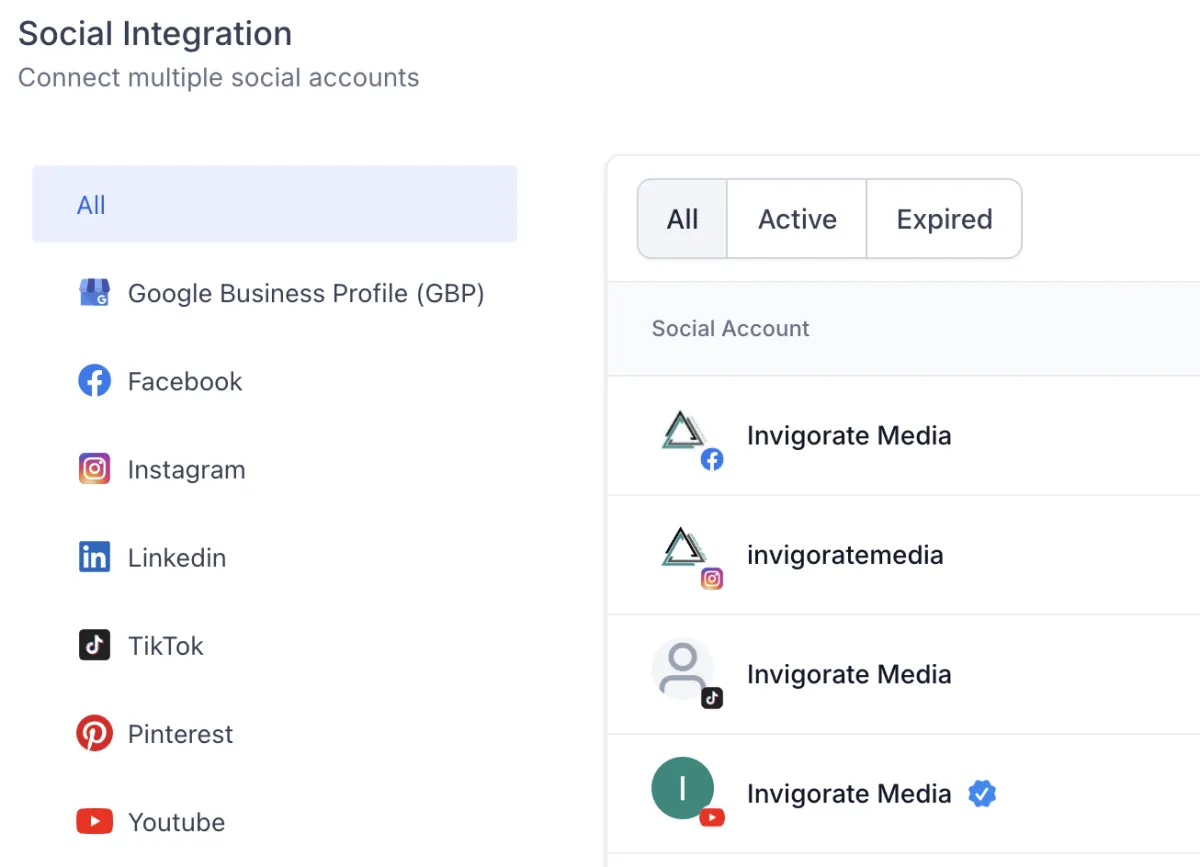Click the invigoratemedia Instagram account avatar
This screenshot has height=867, width=1200.
click(685, 550)
